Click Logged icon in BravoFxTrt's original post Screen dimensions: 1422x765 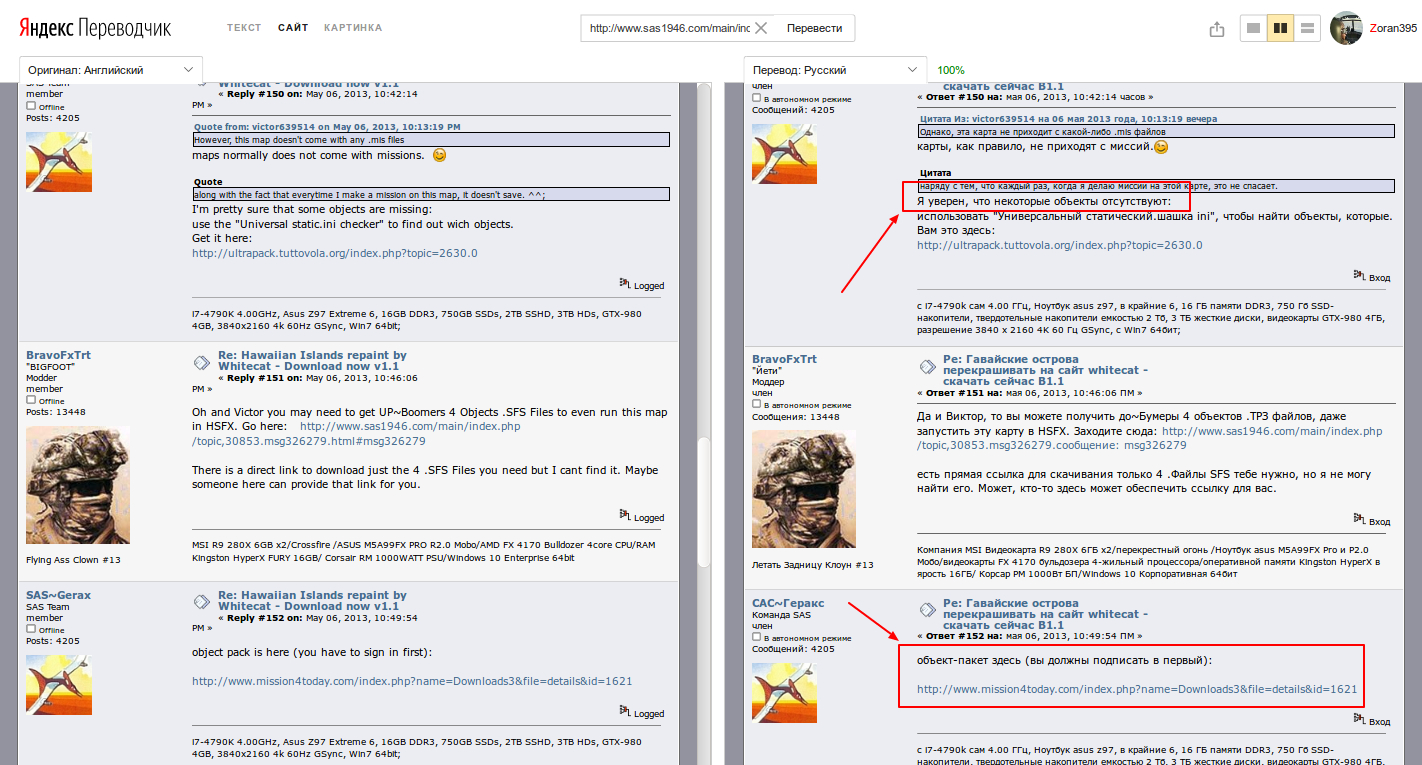[x=625, y=516]
